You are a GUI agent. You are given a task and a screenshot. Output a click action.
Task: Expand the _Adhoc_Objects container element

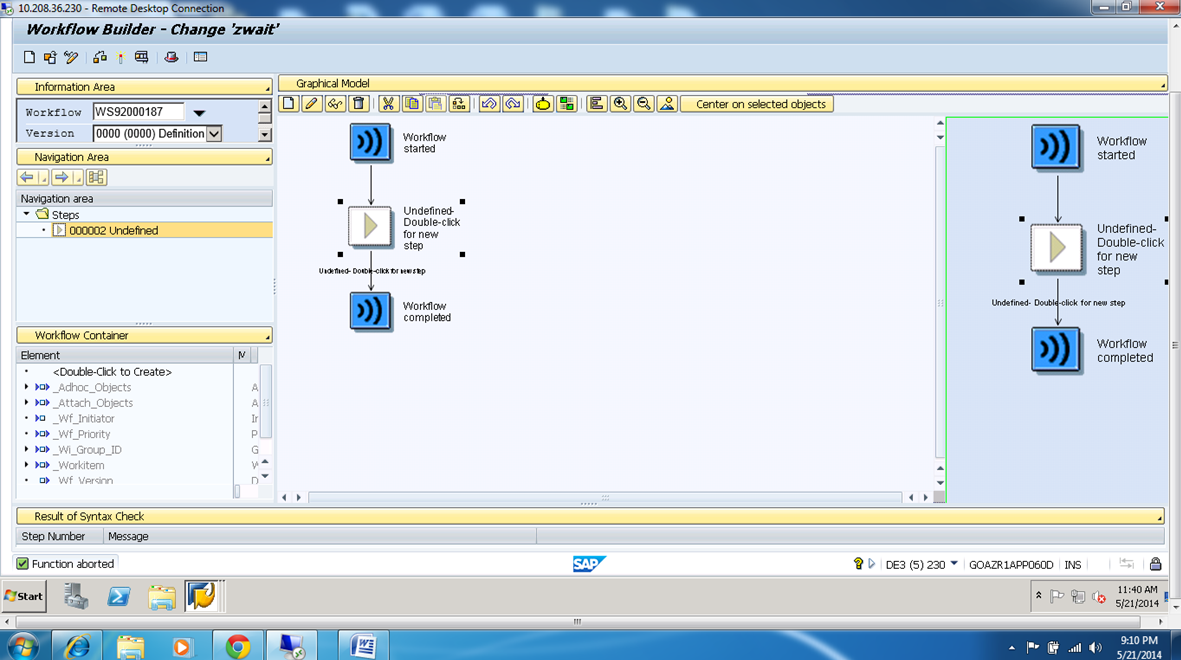(x=26, y=387)
